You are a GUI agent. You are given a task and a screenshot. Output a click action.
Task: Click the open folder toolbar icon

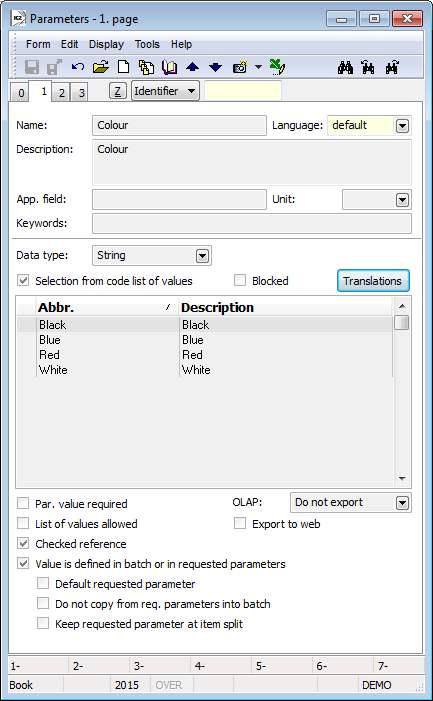tap(101, 68)
